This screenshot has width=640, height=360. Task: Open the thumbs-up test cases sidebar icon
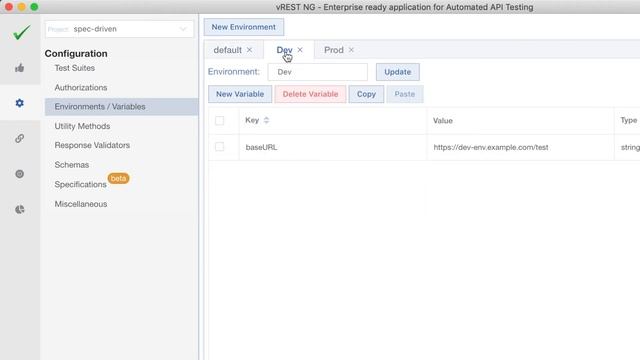[x=20, y=68]
